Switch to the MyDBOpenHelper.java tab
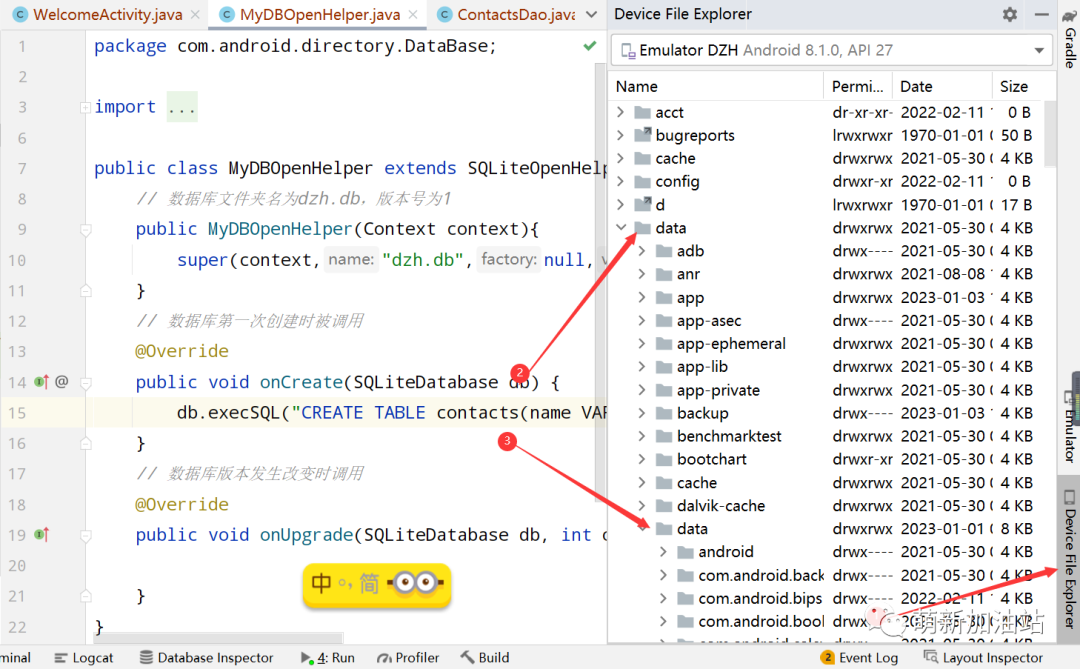Viewport: 1080px width, 669px height. coord(320,14)
